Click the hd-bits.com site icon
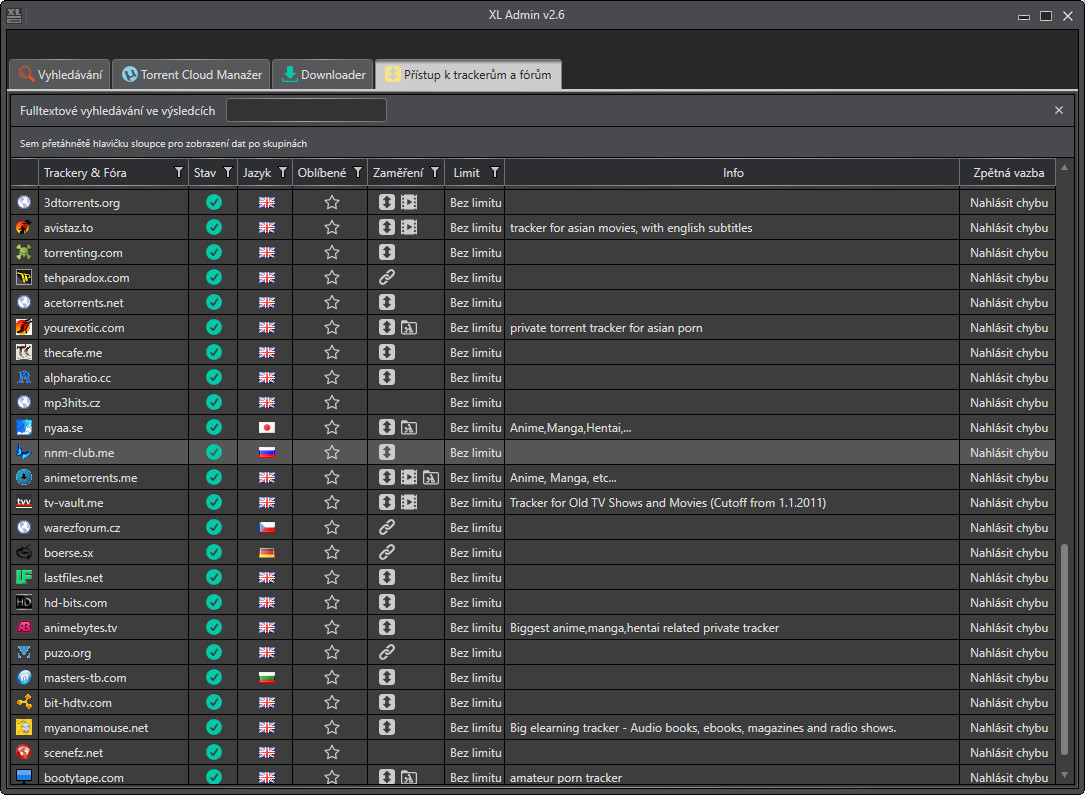The height and width of the screenshot is (795, 1085). pos(24,602)
